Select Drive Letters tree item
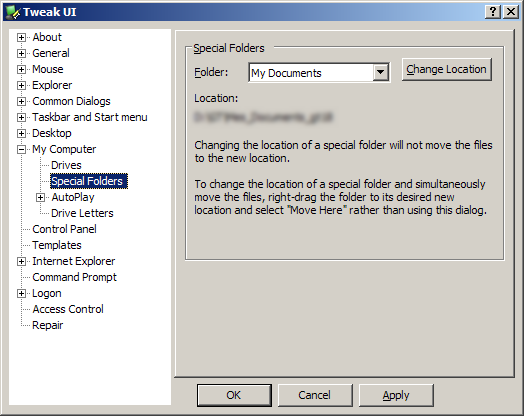The image size is (524, 416). (82, 213)
